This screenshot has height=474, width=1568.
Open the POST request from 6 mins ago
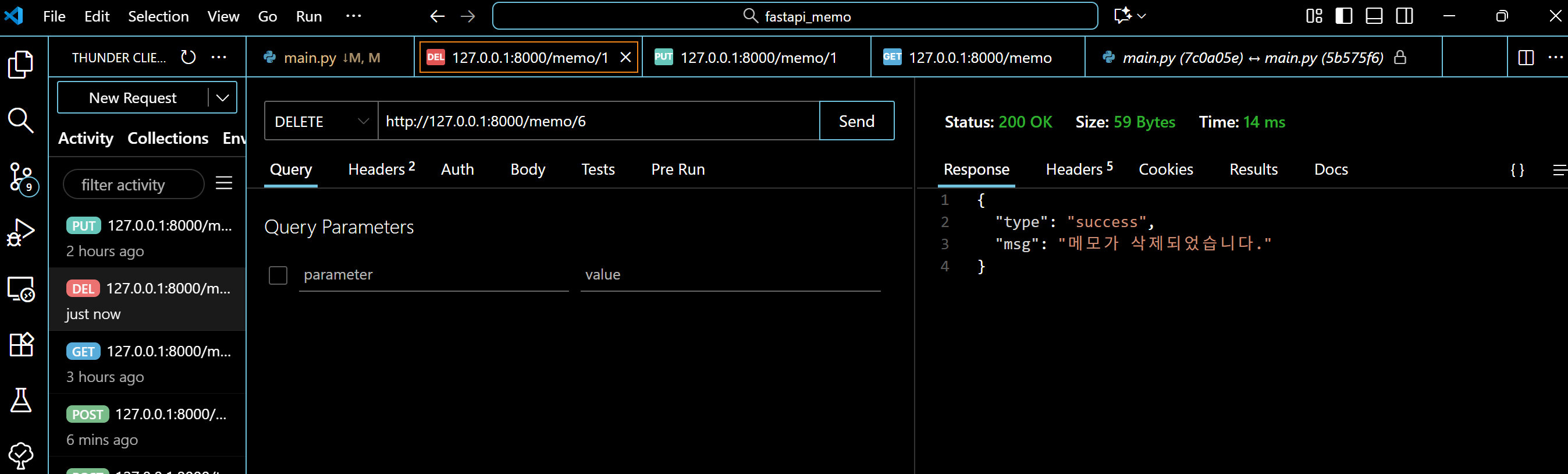[147, 426]
